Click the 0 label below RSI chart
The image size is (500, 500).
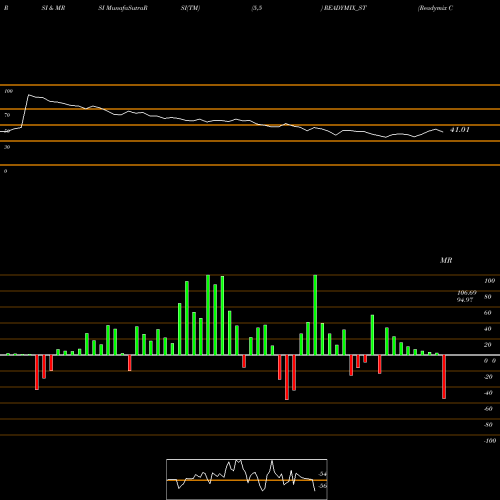click(5, 171)
